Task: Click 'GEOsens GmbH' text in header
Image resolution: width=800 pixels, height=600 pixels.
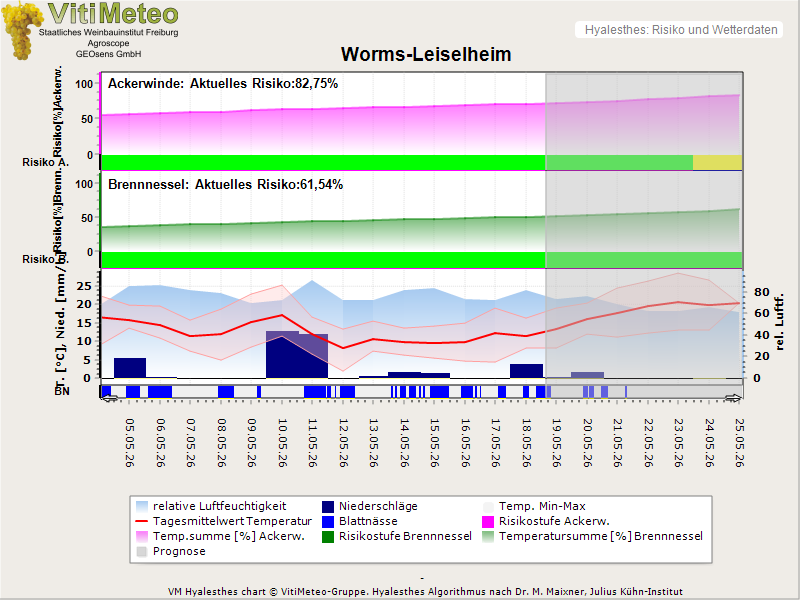Action: 108,54
